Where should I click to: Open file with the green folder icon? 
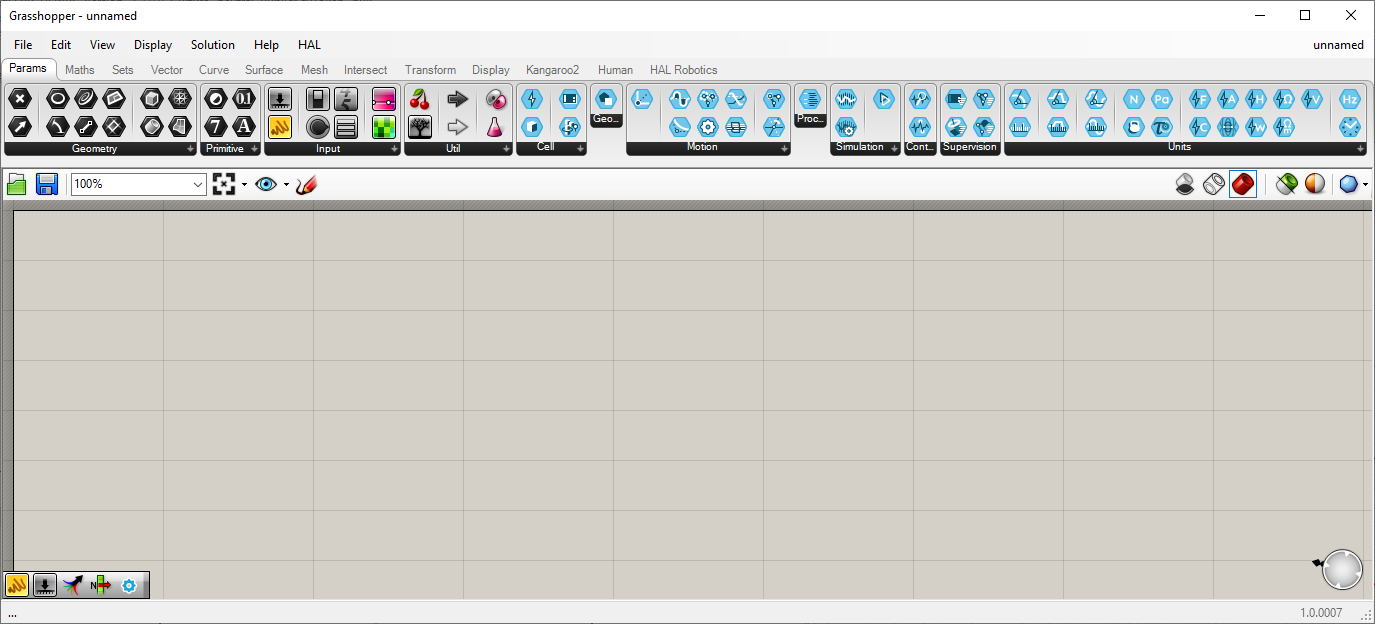(x=17, y=184)
